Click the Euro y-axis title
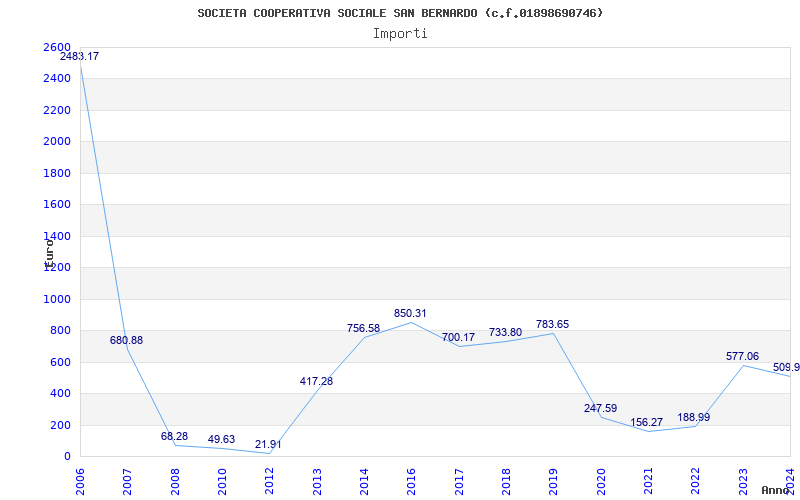The height and width of the screenshot is (500, 800). pyautogui.click(x=49, y=253)
